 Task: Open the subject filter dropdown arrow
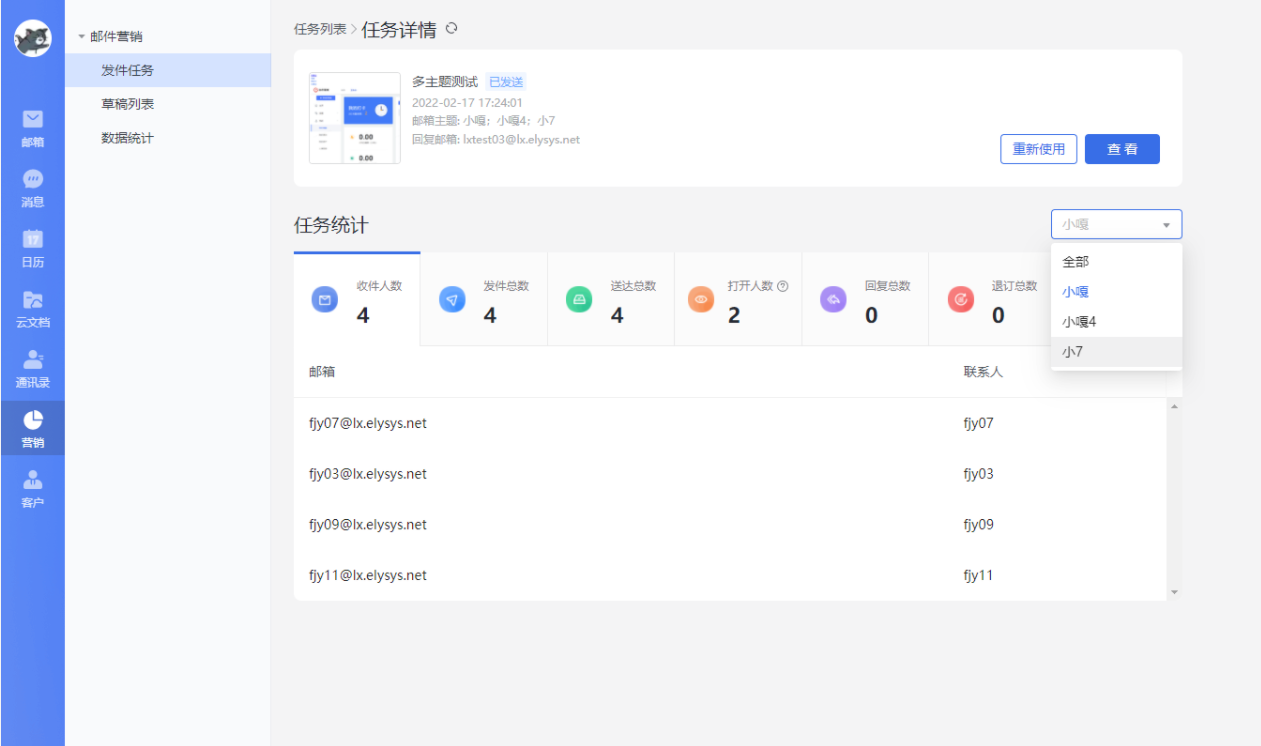[1167, 224]
